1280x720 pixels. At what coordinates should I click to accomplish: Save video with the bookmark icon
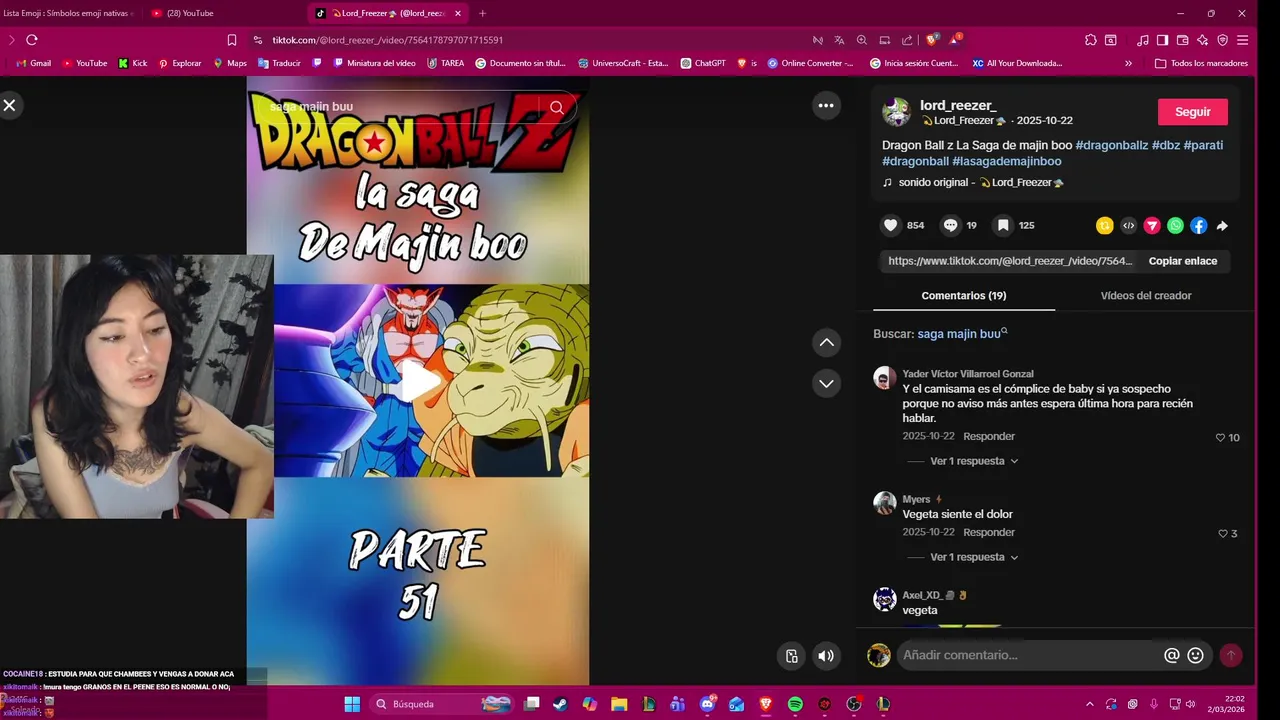click(1002, 226)
